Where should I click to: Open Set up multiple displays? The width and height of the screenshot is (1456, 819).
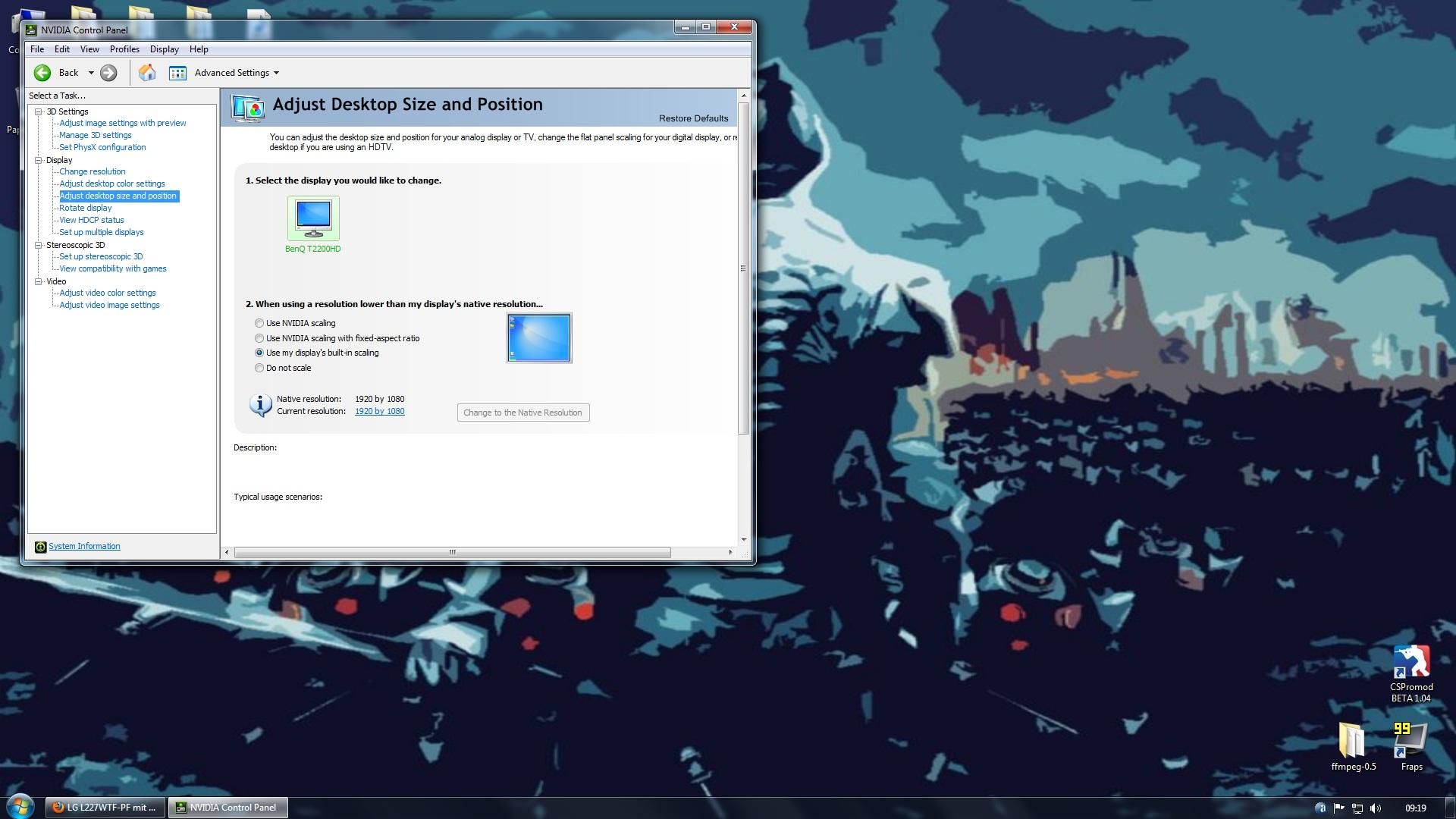tap(102, 233)
